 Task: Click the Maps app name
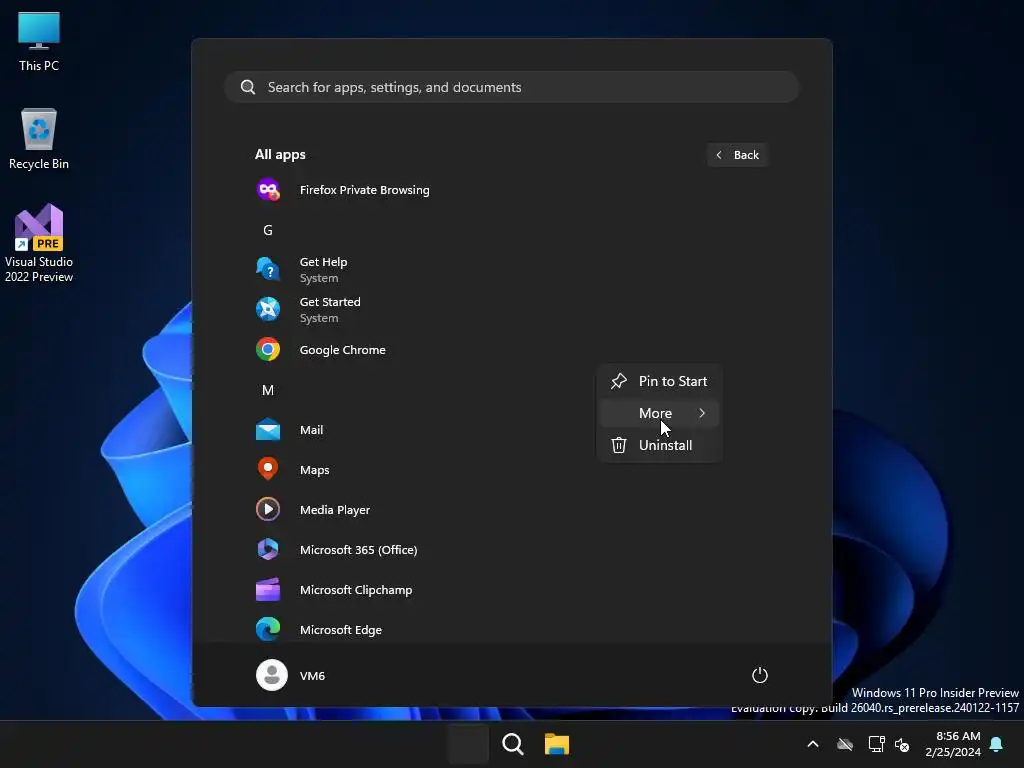click(314, 470)
